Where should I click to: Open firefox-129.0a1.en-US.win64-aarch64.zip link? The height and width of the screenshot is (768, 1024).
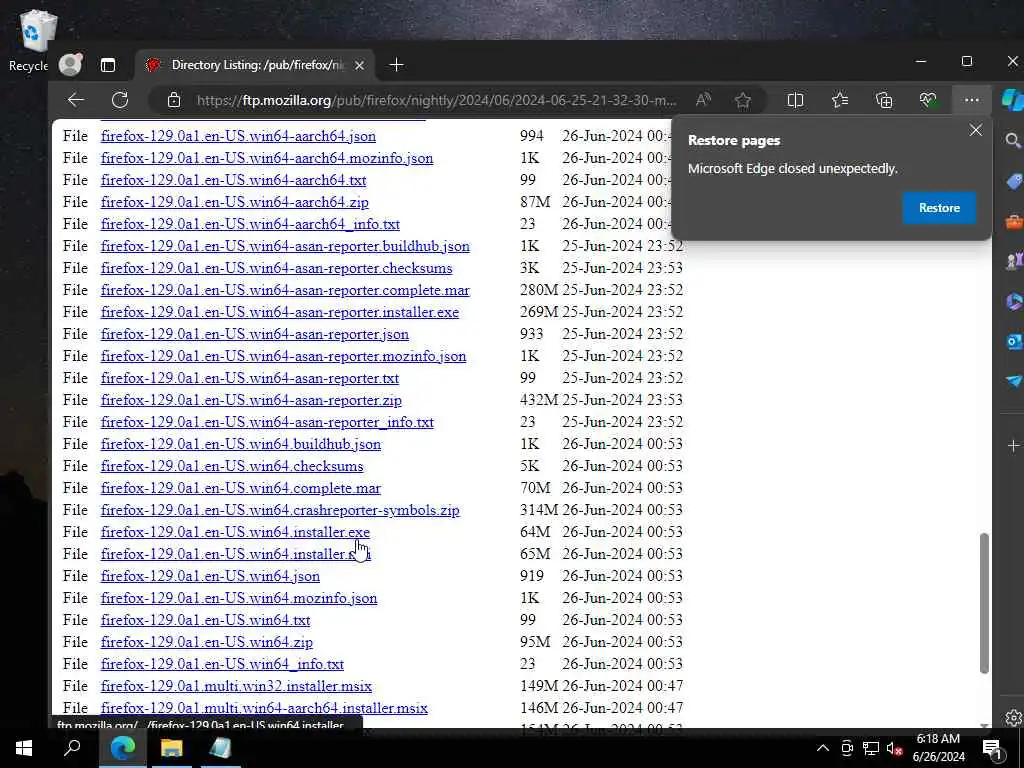(234, 202)
